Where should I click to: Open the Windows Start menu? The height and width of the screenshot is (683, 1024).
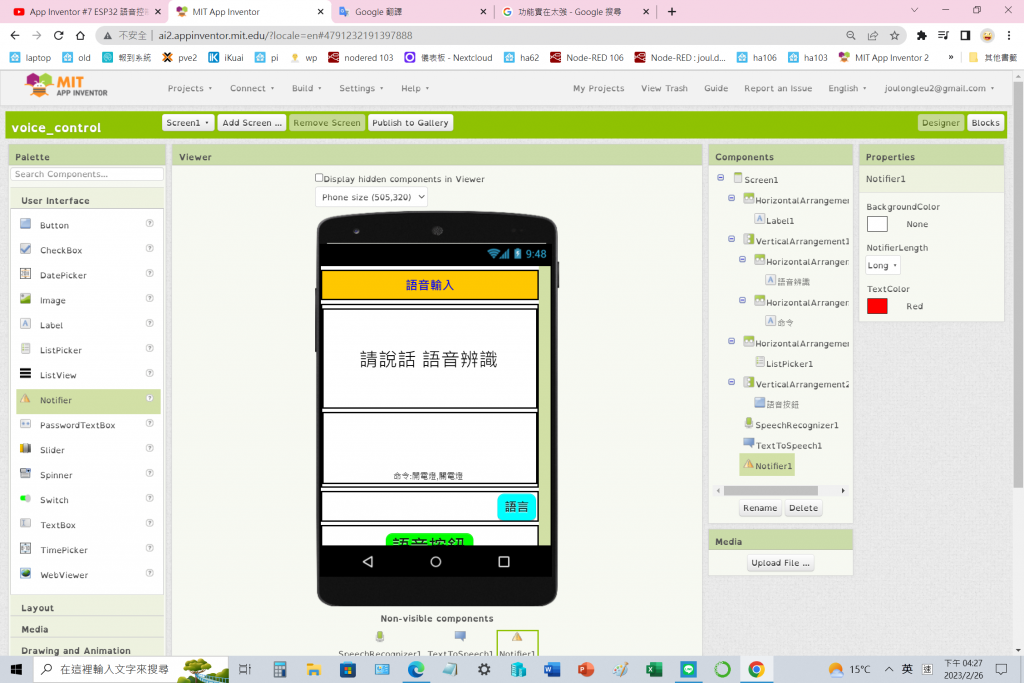pos(16,669)
